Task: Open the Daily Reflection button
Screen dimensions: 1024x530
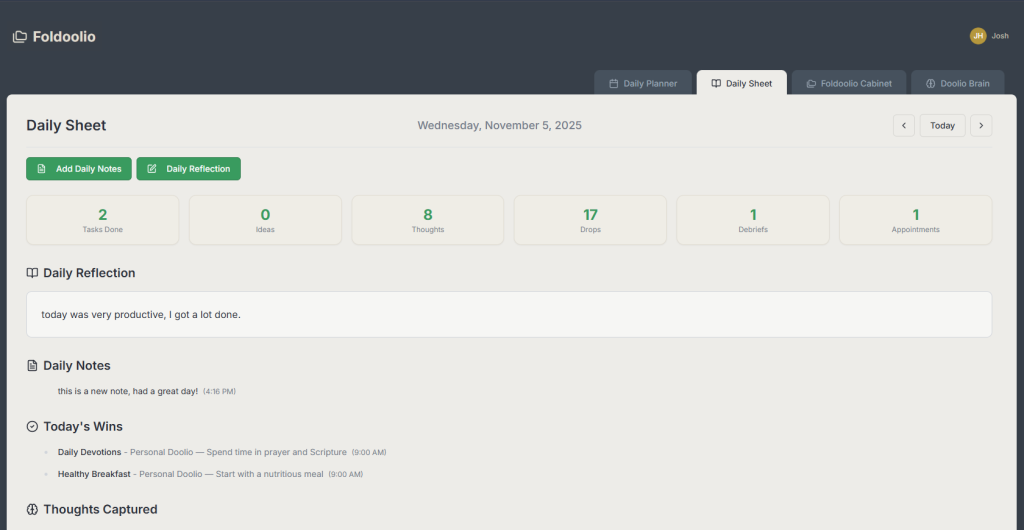Action: pos(188,169)
